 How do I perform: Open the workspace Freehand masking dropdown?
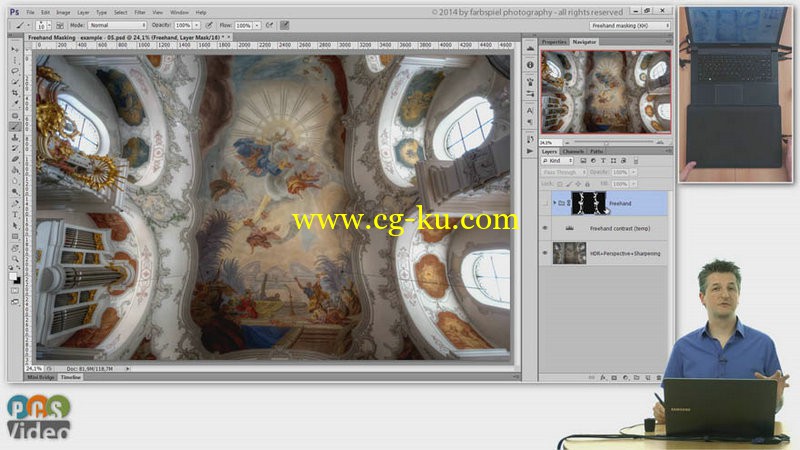tap(630, 26)
